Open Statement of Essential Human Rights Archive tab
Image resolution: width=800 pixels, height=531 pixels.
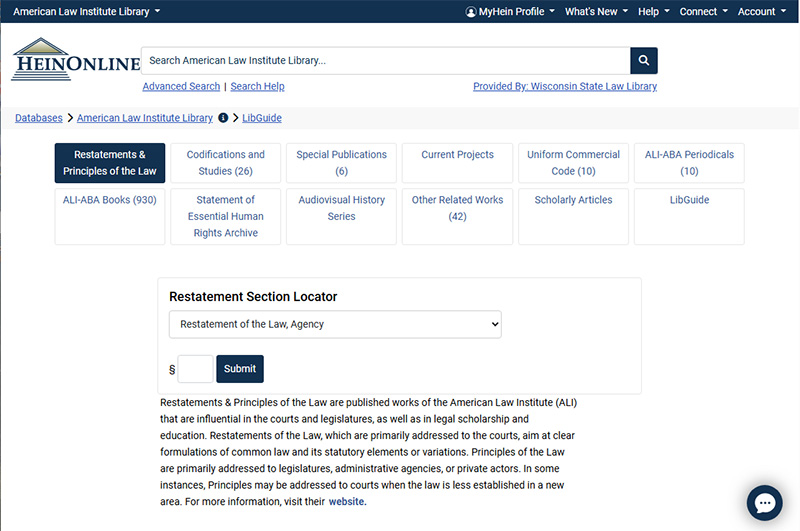[x=226, y=217]
